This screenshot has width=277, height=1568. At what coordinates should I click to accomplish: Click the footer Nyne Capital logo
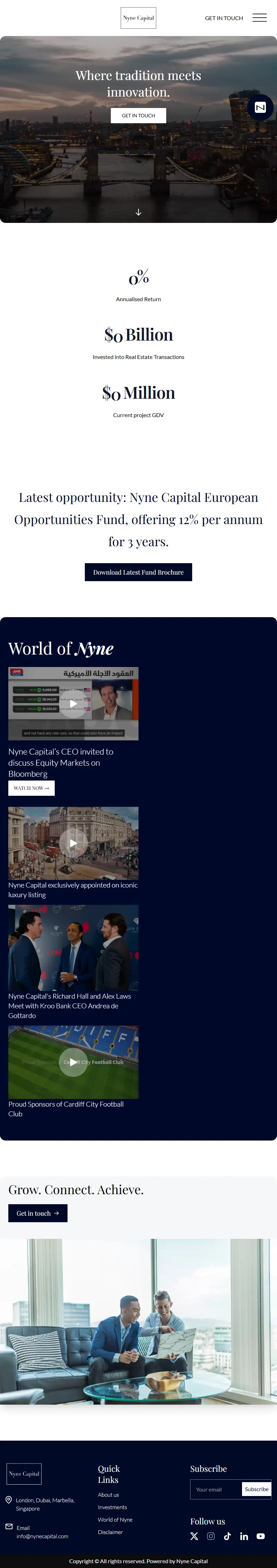[24, 1474]
